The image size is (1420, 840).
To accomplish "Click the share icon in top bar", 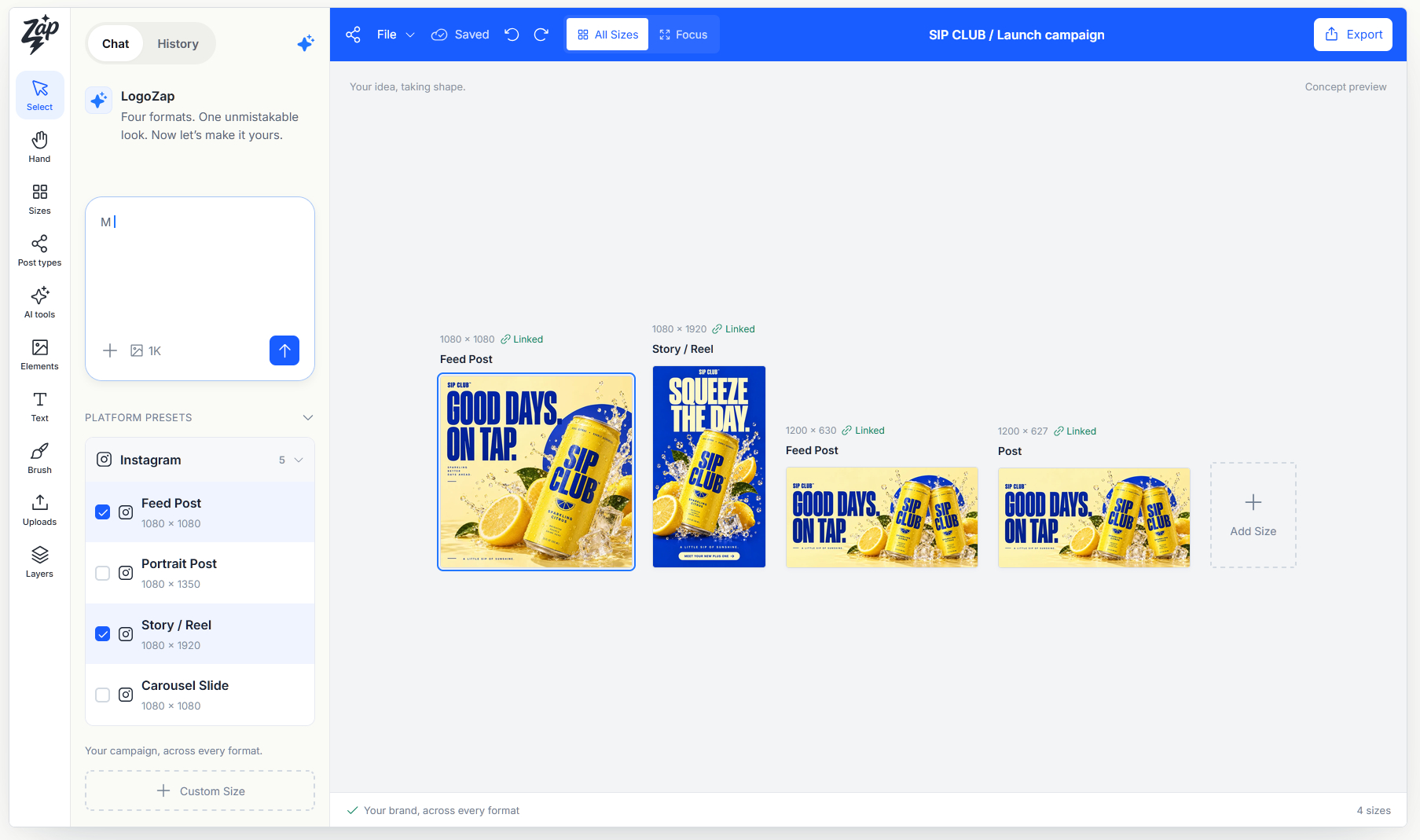I will click(354, 35).
